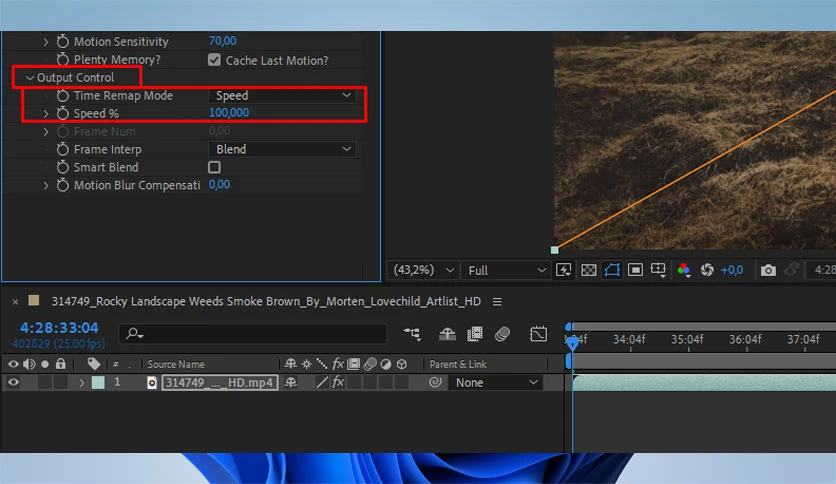The height and width of the screenshot is (484, 836).
Task: Click Fast Previews icon in viewer
Action: tap(564, 270)
